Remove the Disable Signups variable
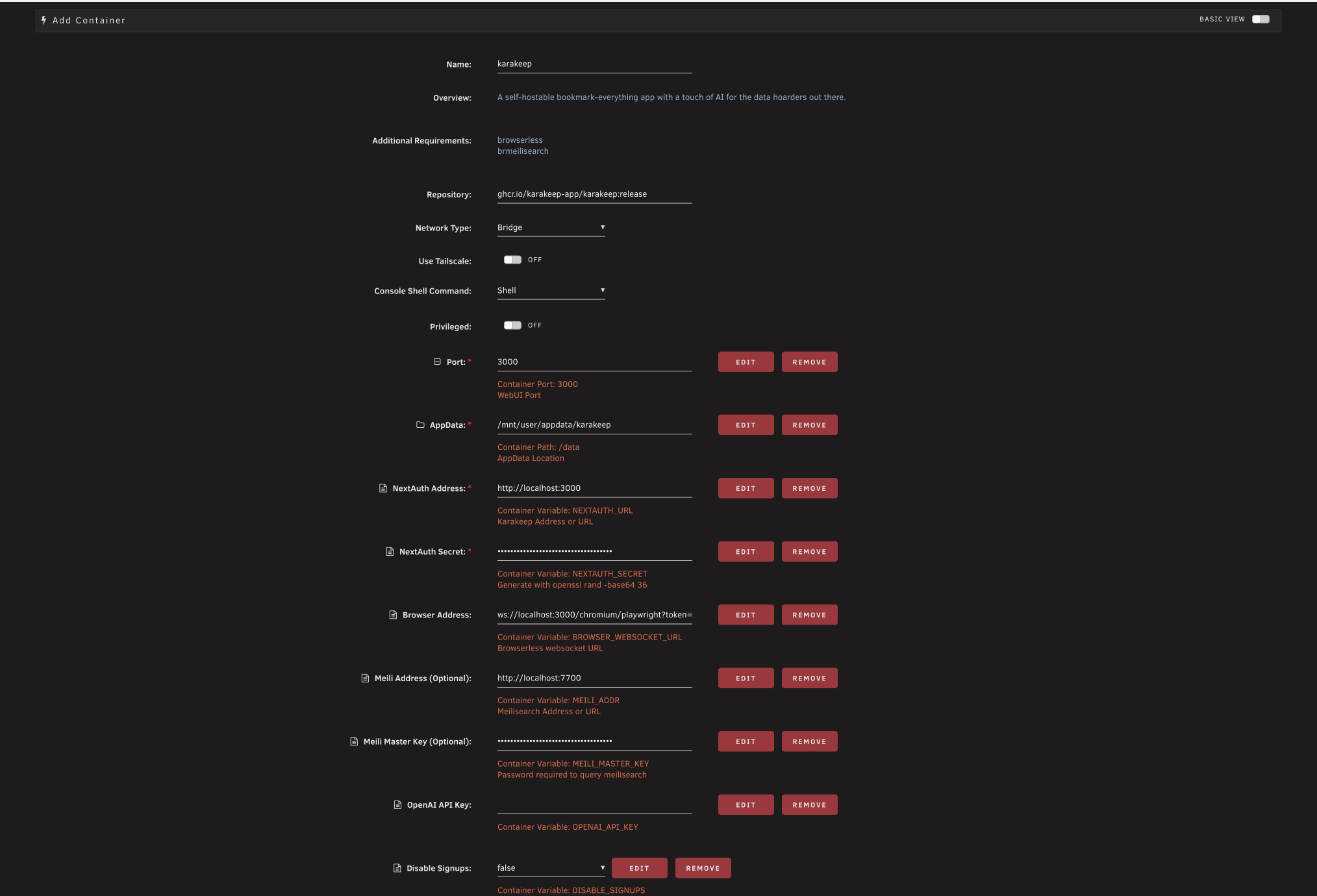This screenshot has width=1317, height=896. click(703, 868)
